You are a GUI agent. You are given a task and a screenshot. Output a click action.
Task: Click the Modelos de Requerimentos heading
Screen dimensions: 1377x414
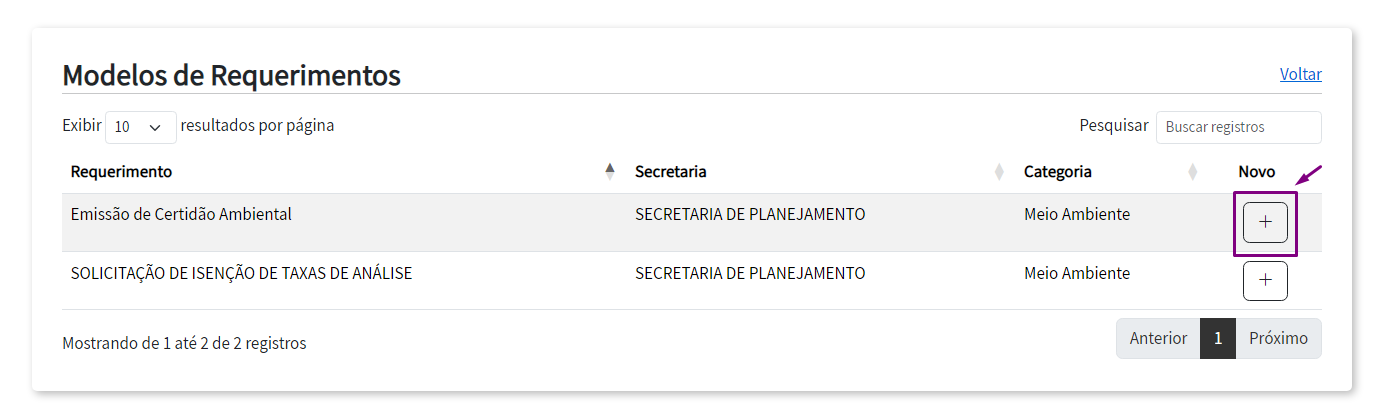click(x=231, y=75)
